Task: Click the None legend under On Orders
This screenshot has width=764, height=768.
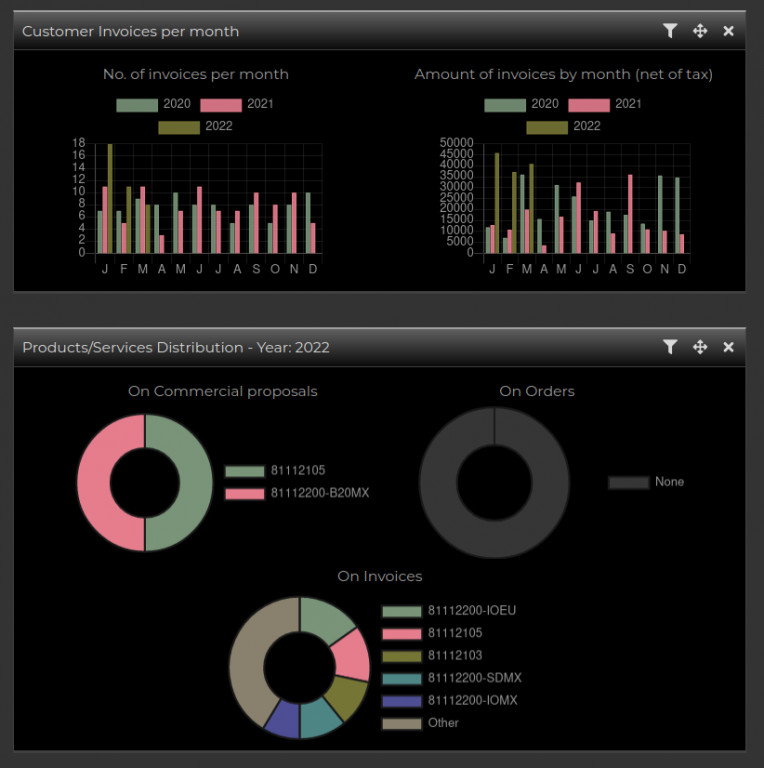Action: coord(646,482)
